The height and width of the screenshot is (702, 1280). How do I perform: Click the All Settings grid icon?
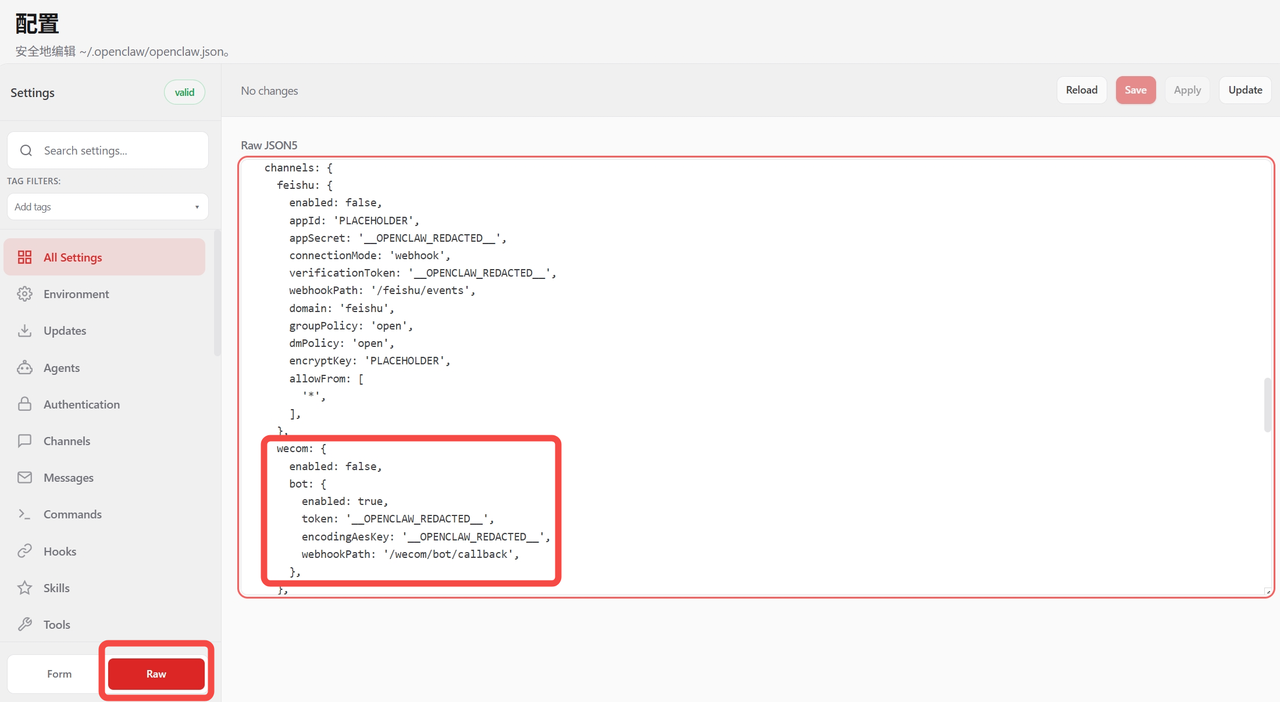pos(25,257)
